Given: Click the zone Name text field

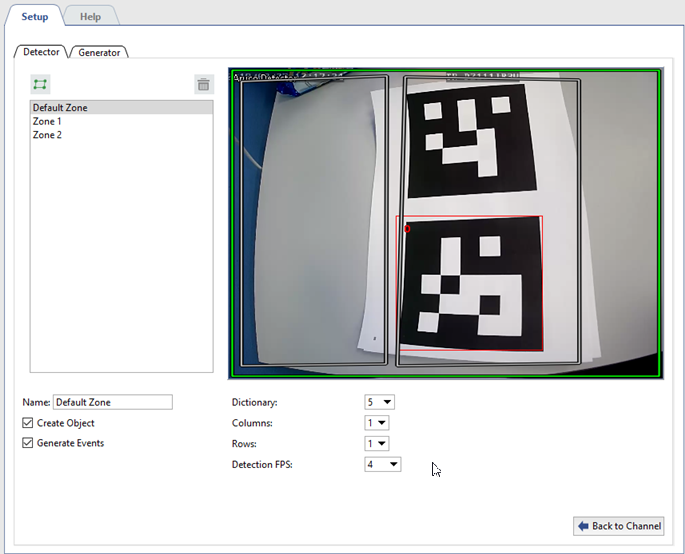Looking at the screenshot, I should coord(112,402).
